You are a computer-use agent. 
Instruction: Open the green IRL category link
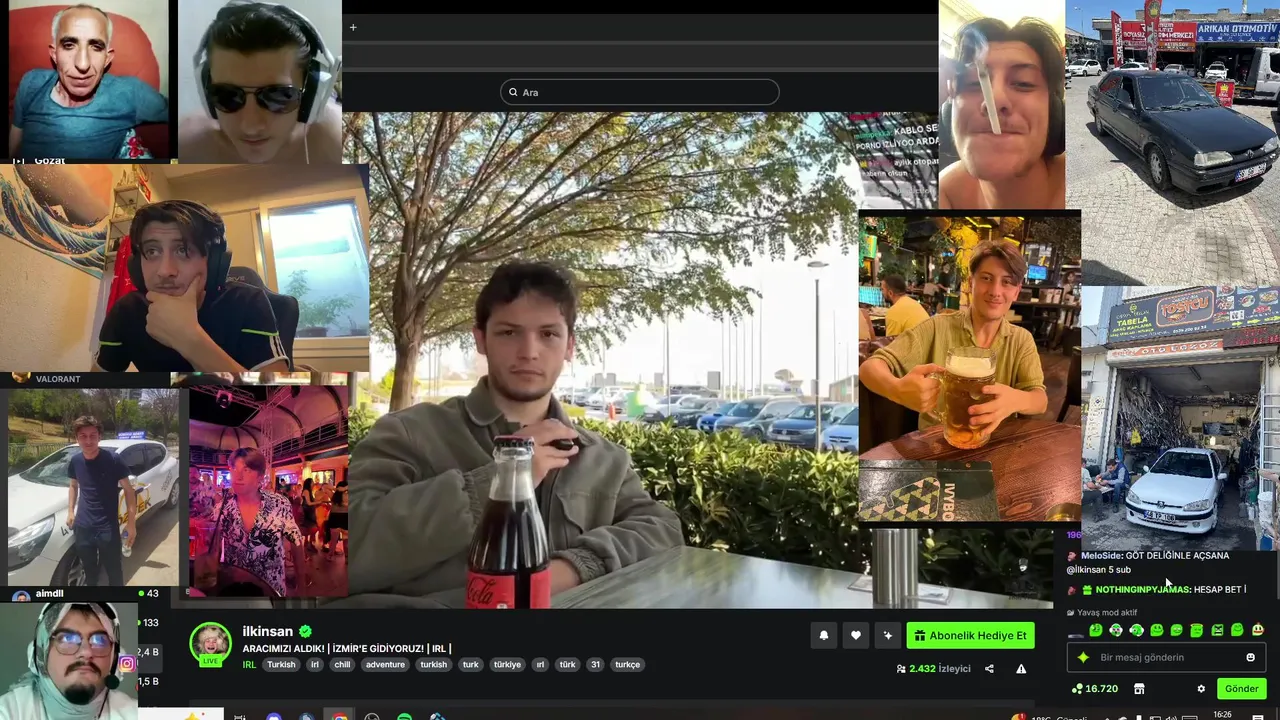click(x=249, y=664)
